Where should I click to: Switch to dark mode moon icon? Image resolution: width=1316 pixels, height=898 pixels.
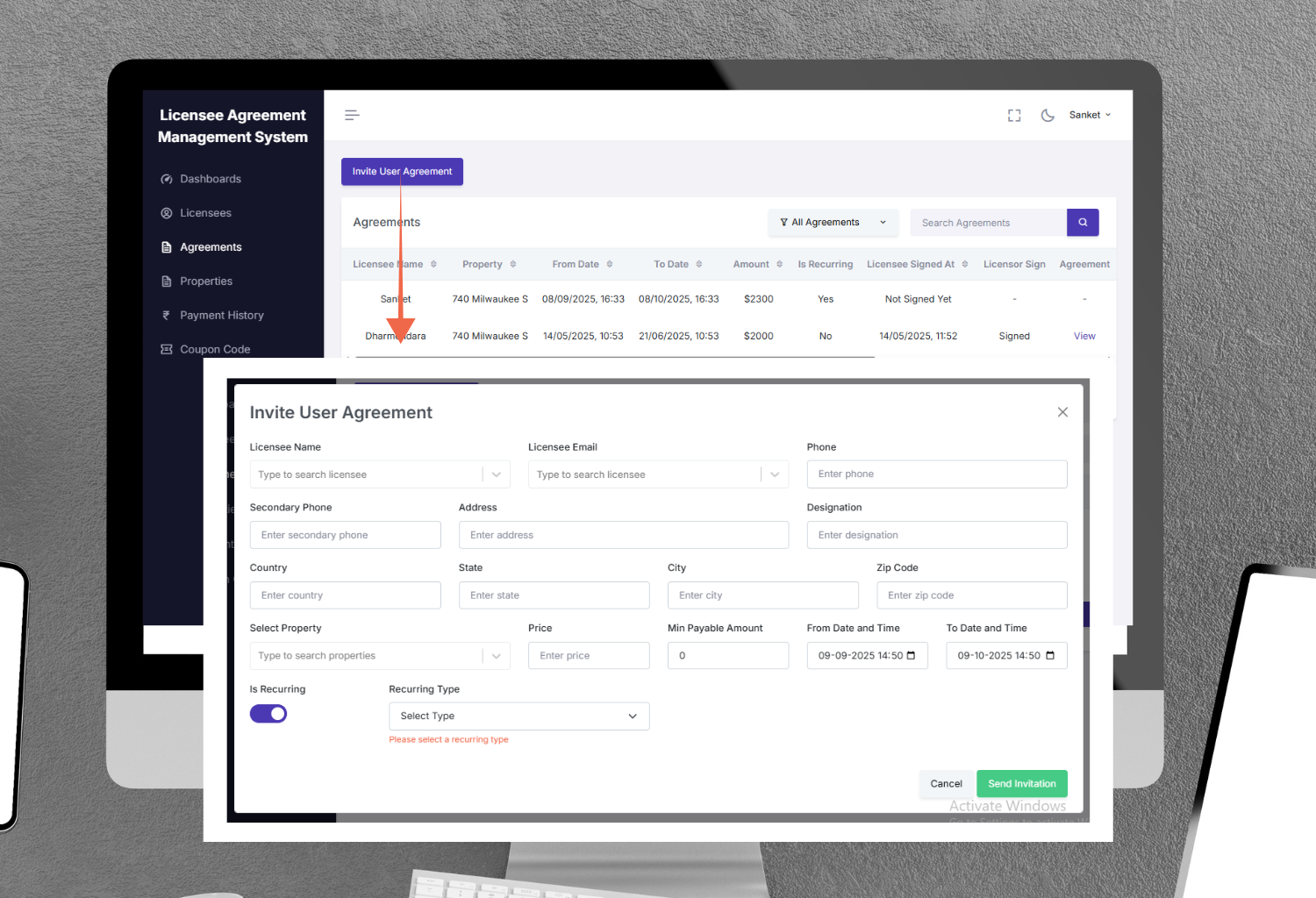1048,116
